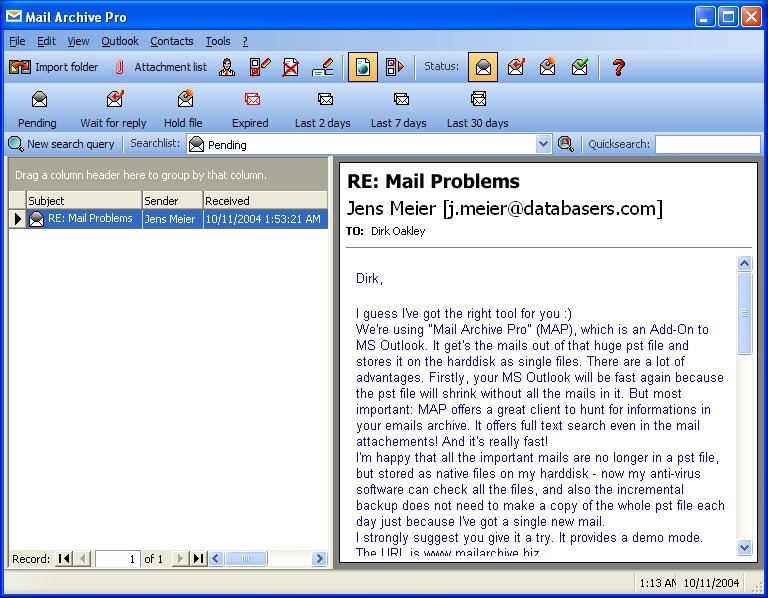The width and height of the screenshot is (768, 598).
Task: Click the contact person icon in the toolbar
Action: (227, 67)
